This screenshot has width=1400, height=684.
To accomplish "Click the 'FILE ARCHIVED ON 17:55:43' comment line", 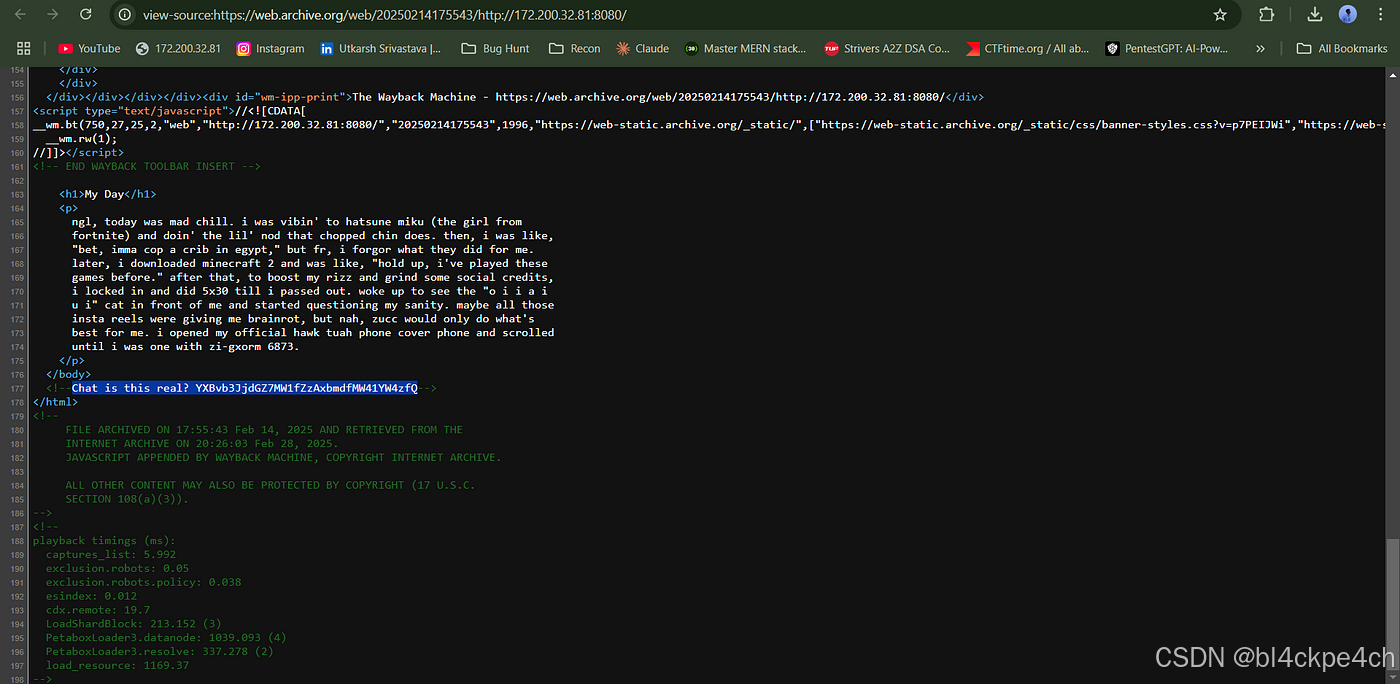I will pyautogui.click(x=264, y=429).
